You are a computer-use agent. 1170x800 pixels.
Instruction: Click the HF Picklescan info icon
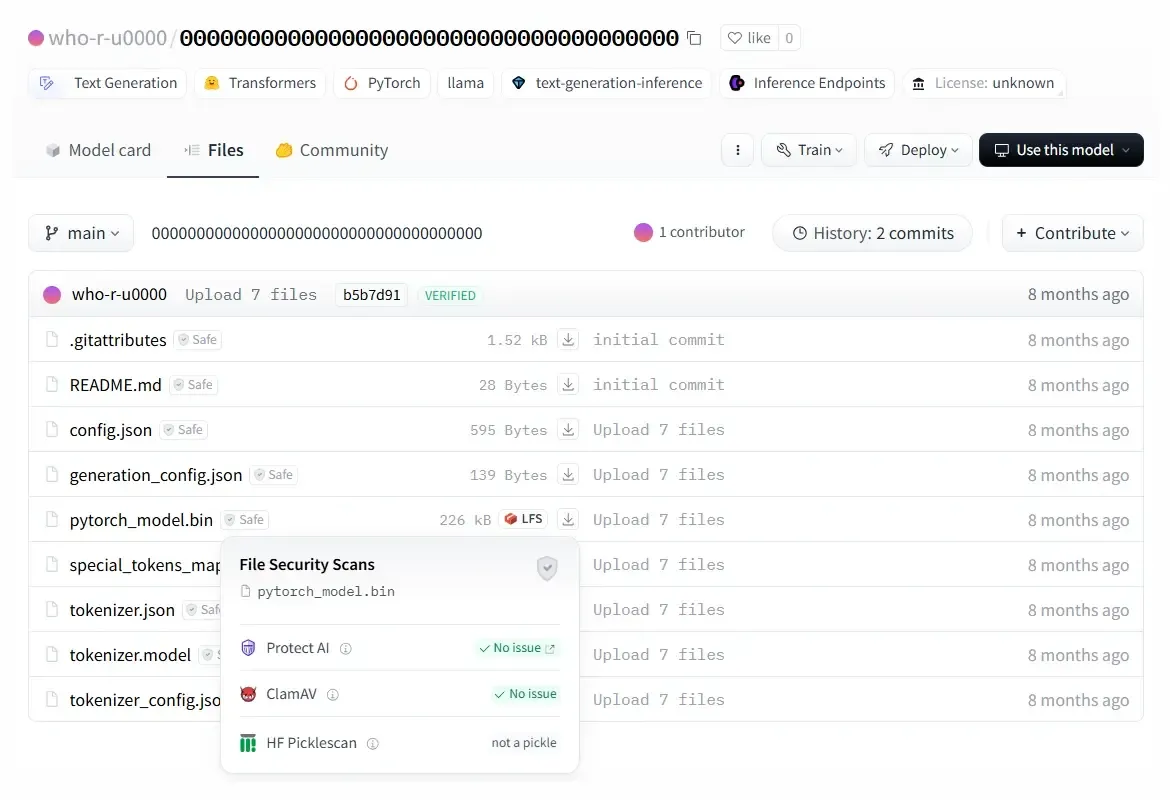pyautogui.click(x=373, y=743)
